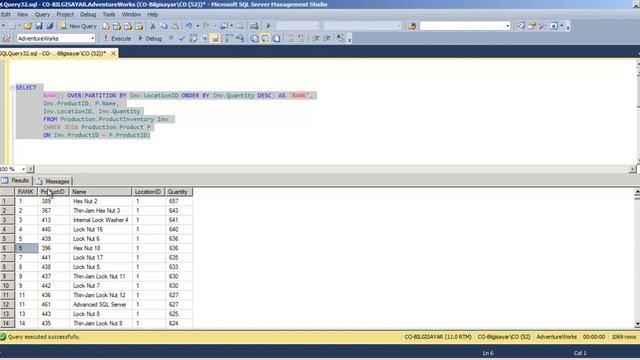Expand the Undo history dropdown arrow
Screen dimensions: 640x360
198,26
